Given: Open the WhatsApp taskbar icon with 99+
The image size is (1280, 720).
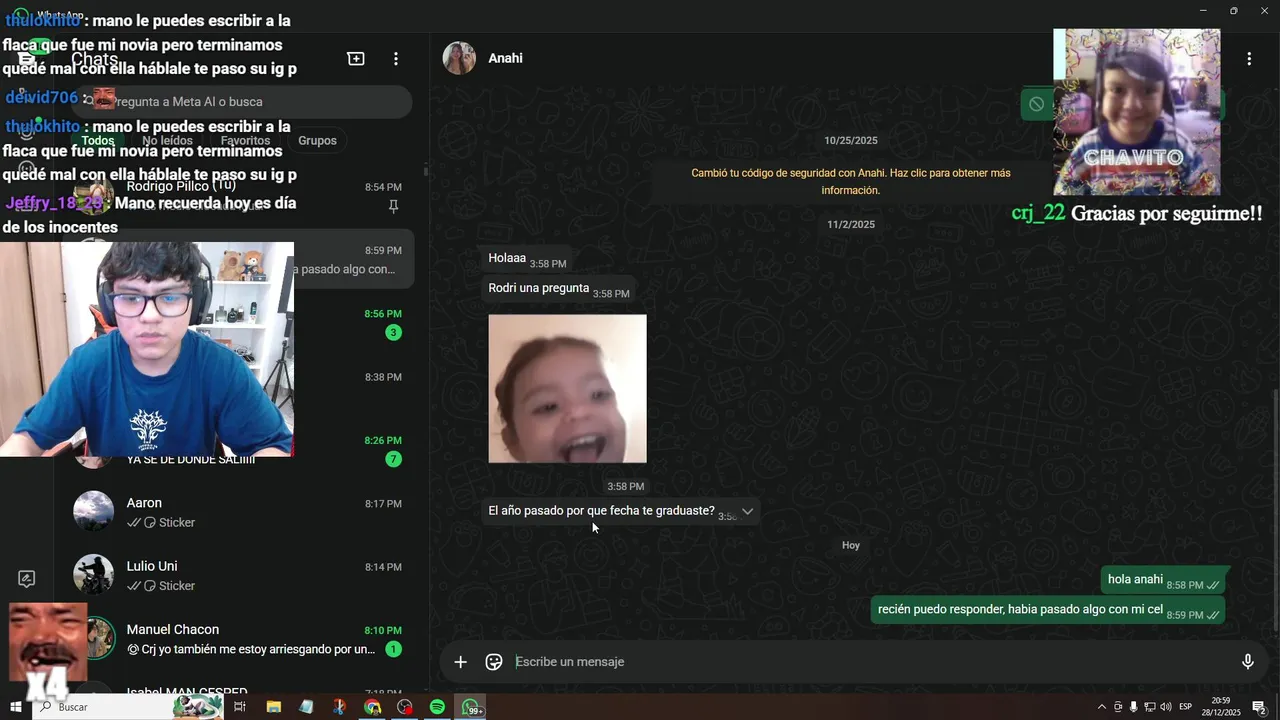Looking at the screenshot, I should click(x=471, y=707).
